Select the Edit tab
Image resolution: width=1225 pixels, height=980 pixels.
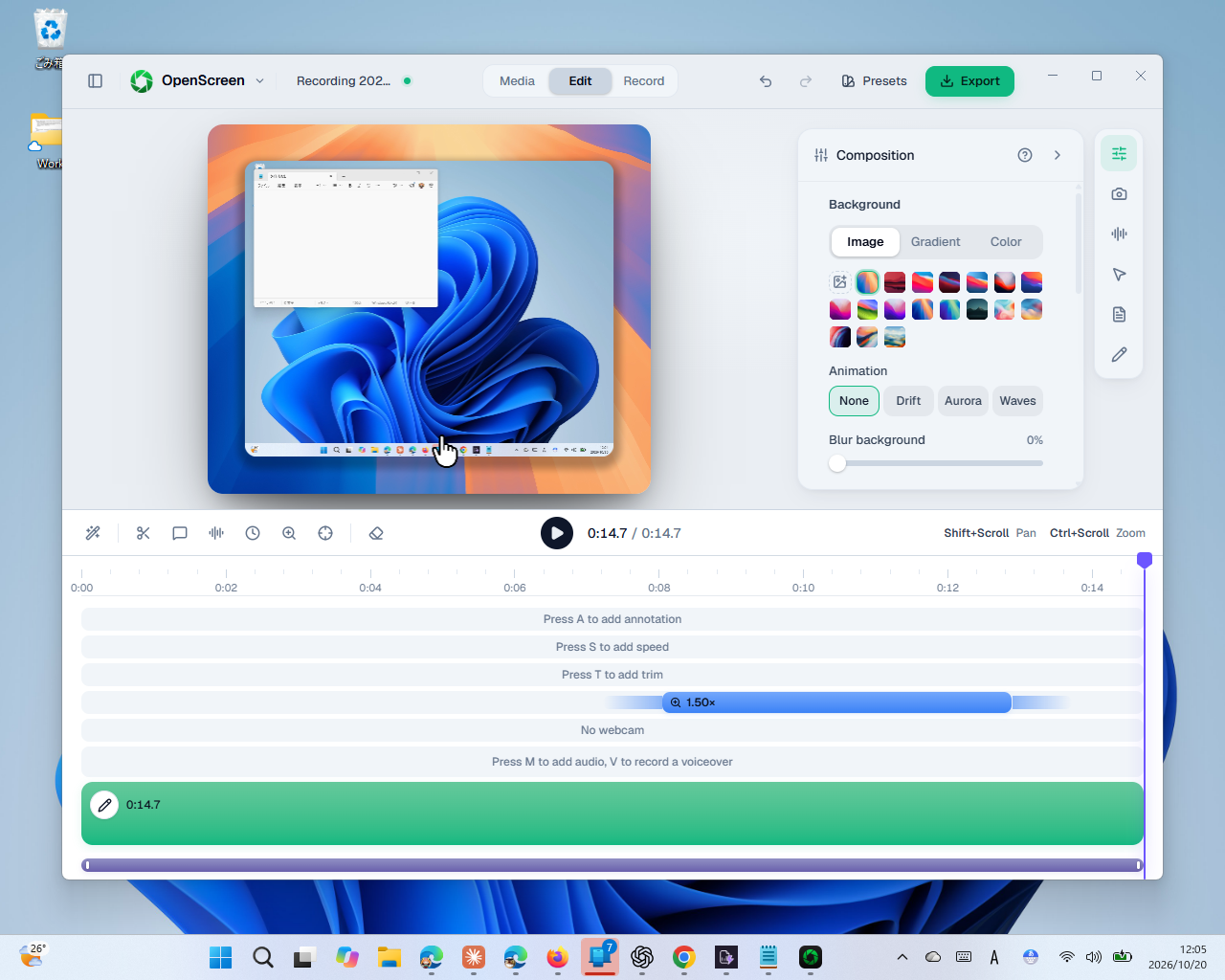580,81
